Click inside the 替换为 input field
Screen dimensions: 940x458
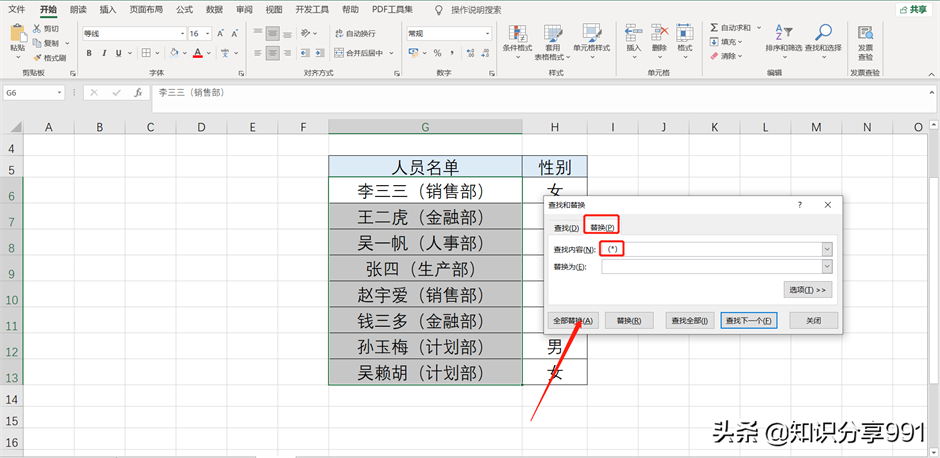pos(710,267)
